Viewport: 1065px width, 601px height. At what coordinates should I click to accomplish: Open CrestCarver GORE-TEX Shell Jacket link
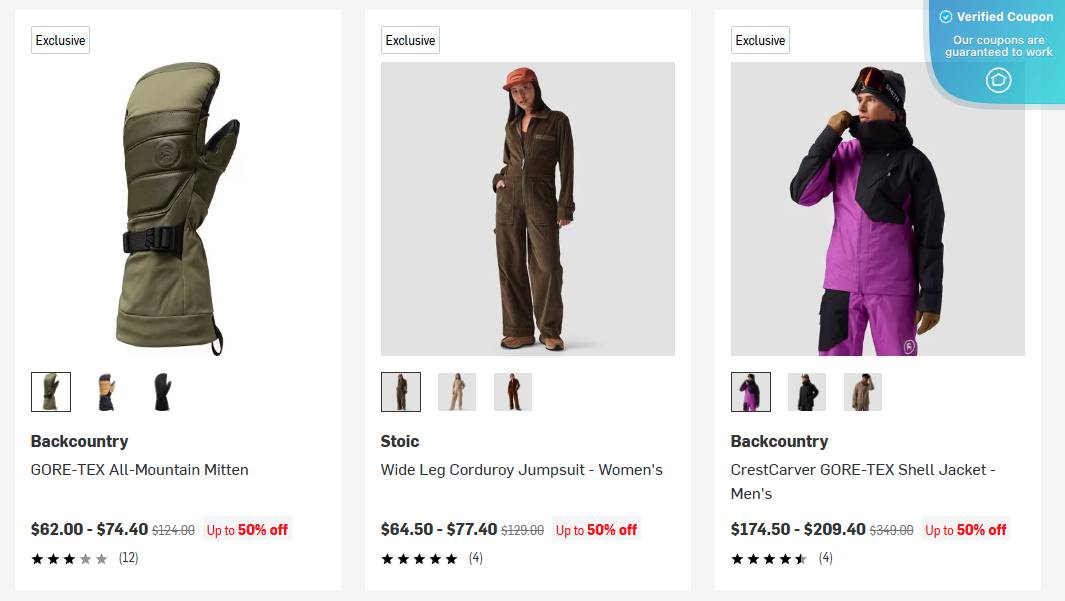862,470
